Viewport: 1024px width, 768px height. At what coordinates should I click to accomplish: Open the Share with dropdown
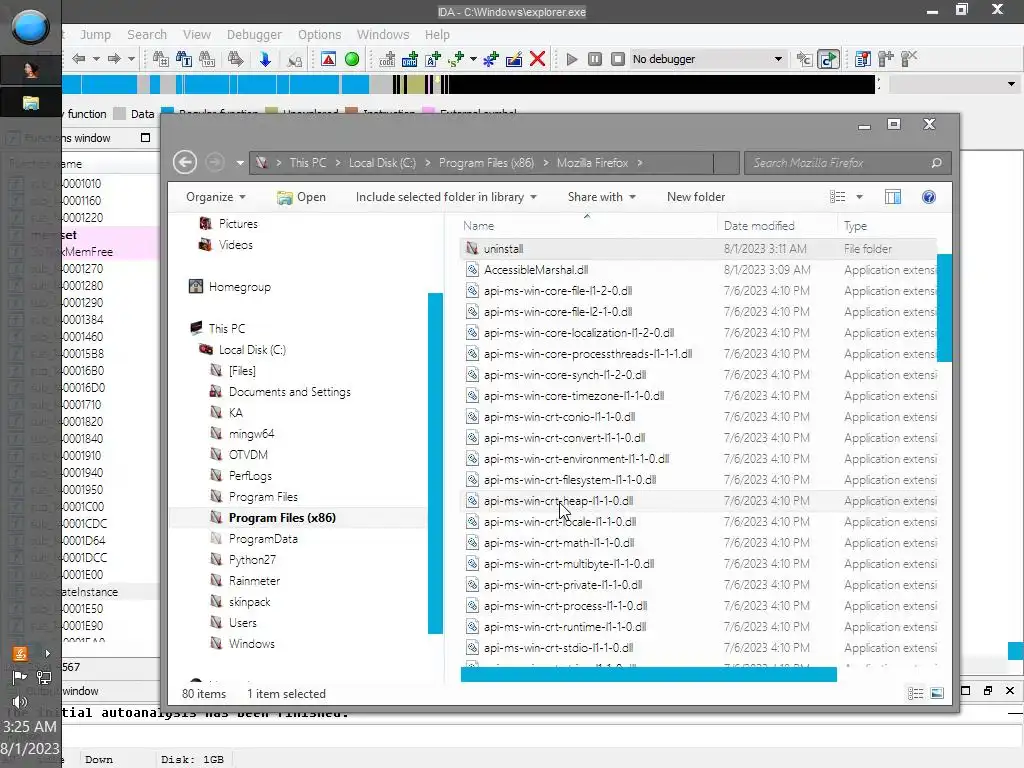(x=601, y=197)
